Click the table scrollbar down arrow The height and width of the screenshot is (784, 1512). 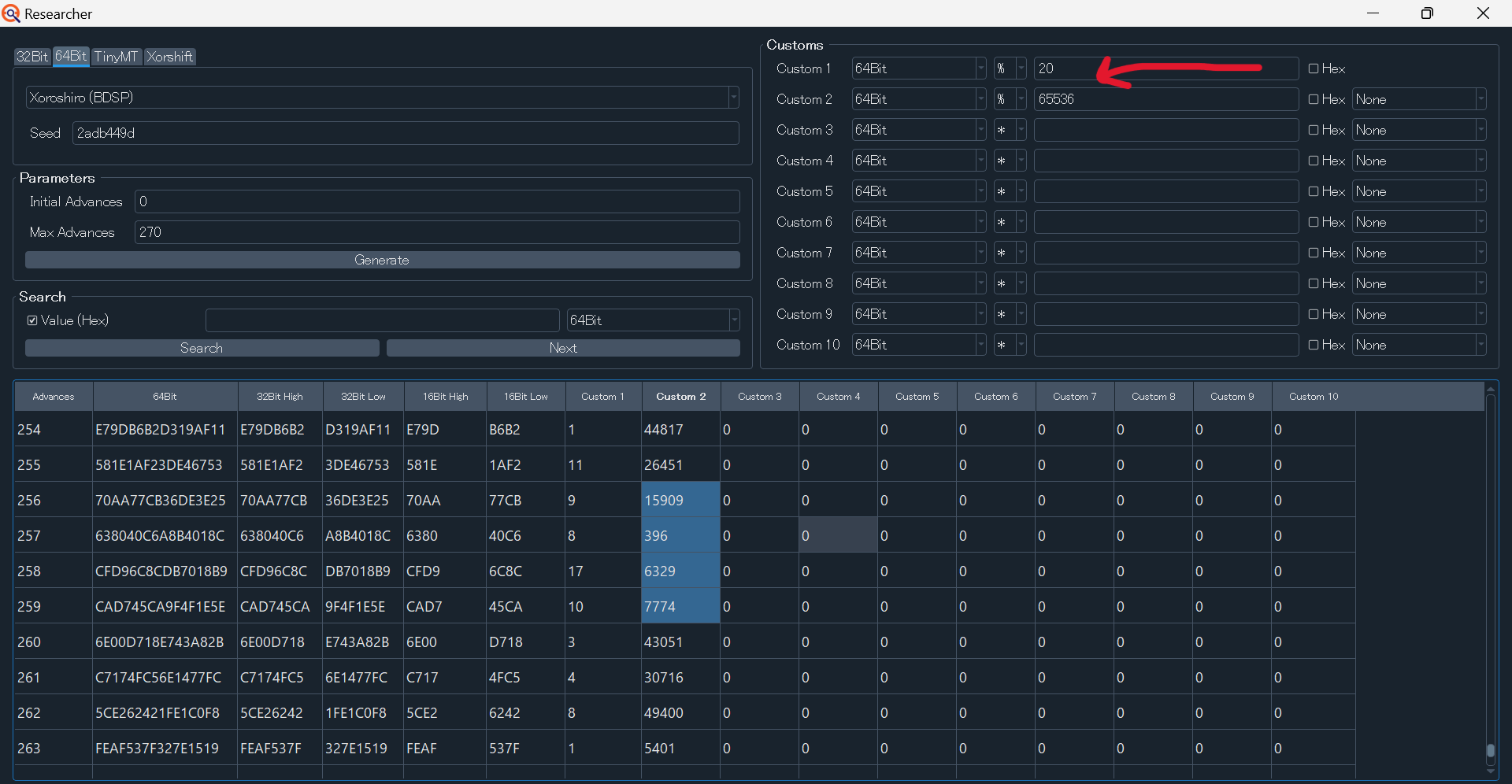click(x=1490, y=772)
